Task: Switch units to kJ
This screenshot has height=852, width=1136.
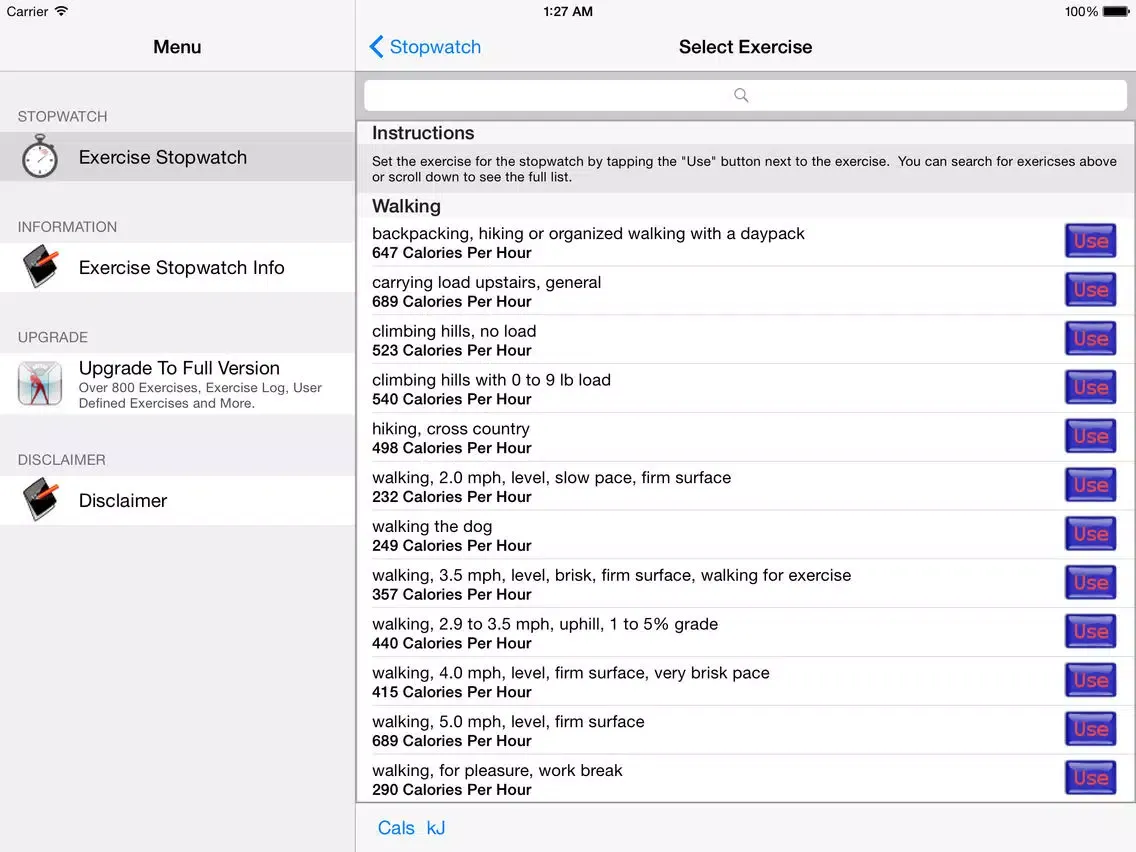Action: click(435, 827)
